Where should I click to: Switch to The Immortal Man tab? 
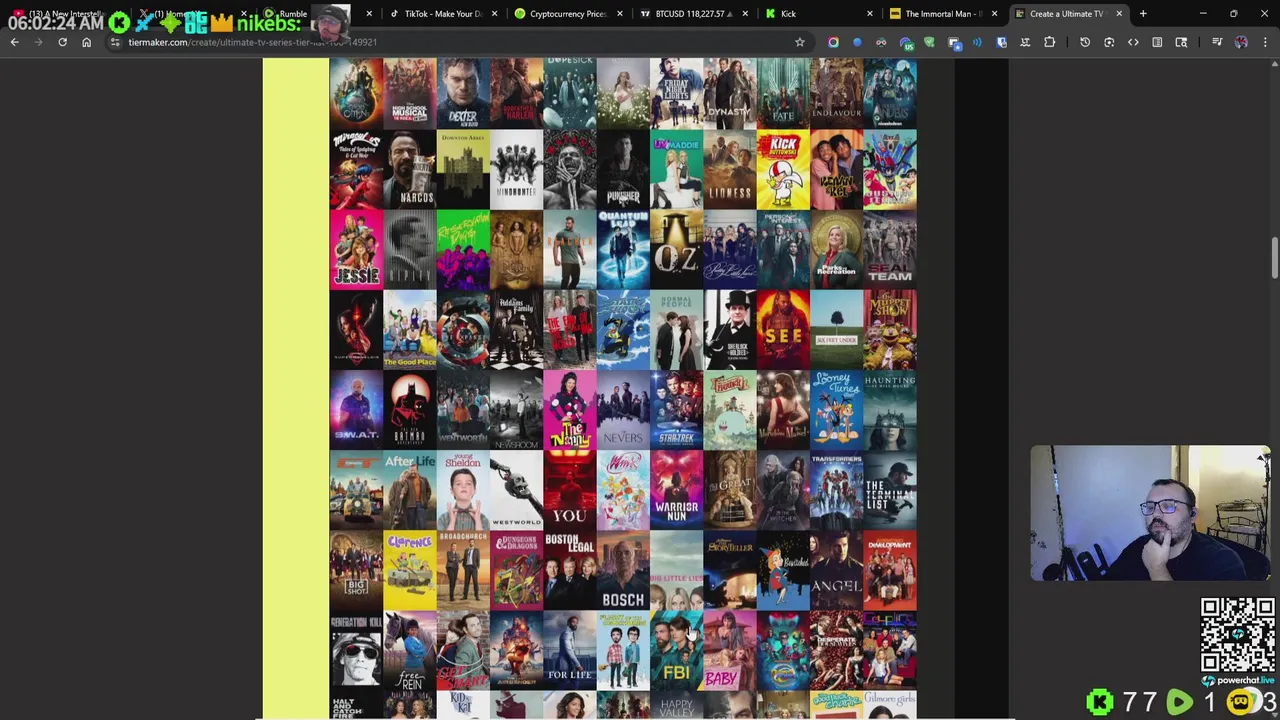coord(943,14)
